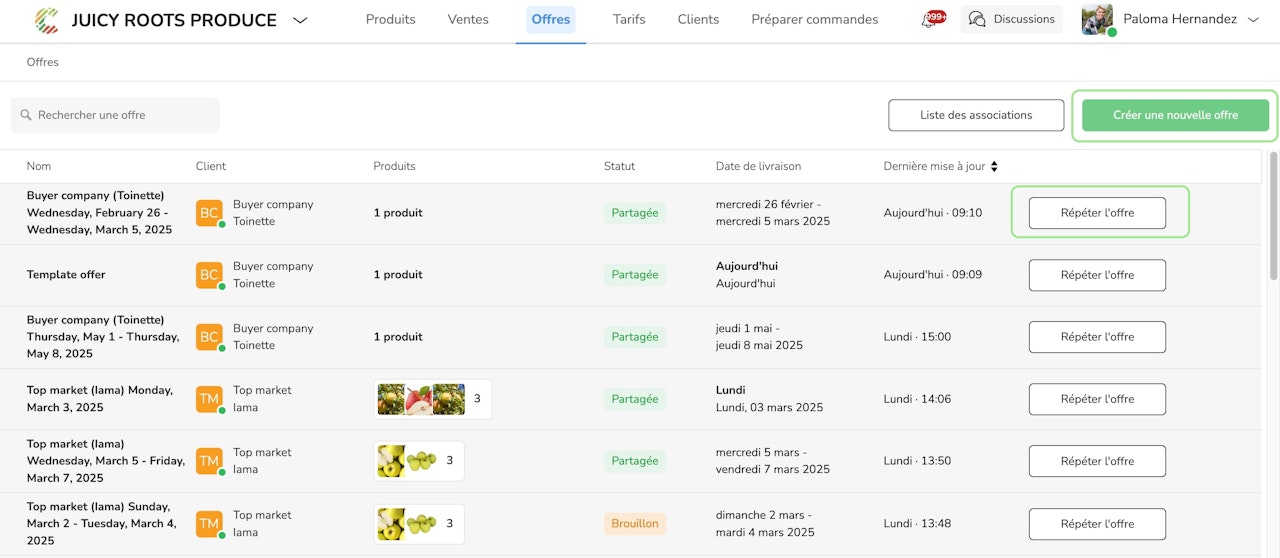
Task: Click the Juicy Roots Produce logo icon
Action: click(x=46, y=20)
